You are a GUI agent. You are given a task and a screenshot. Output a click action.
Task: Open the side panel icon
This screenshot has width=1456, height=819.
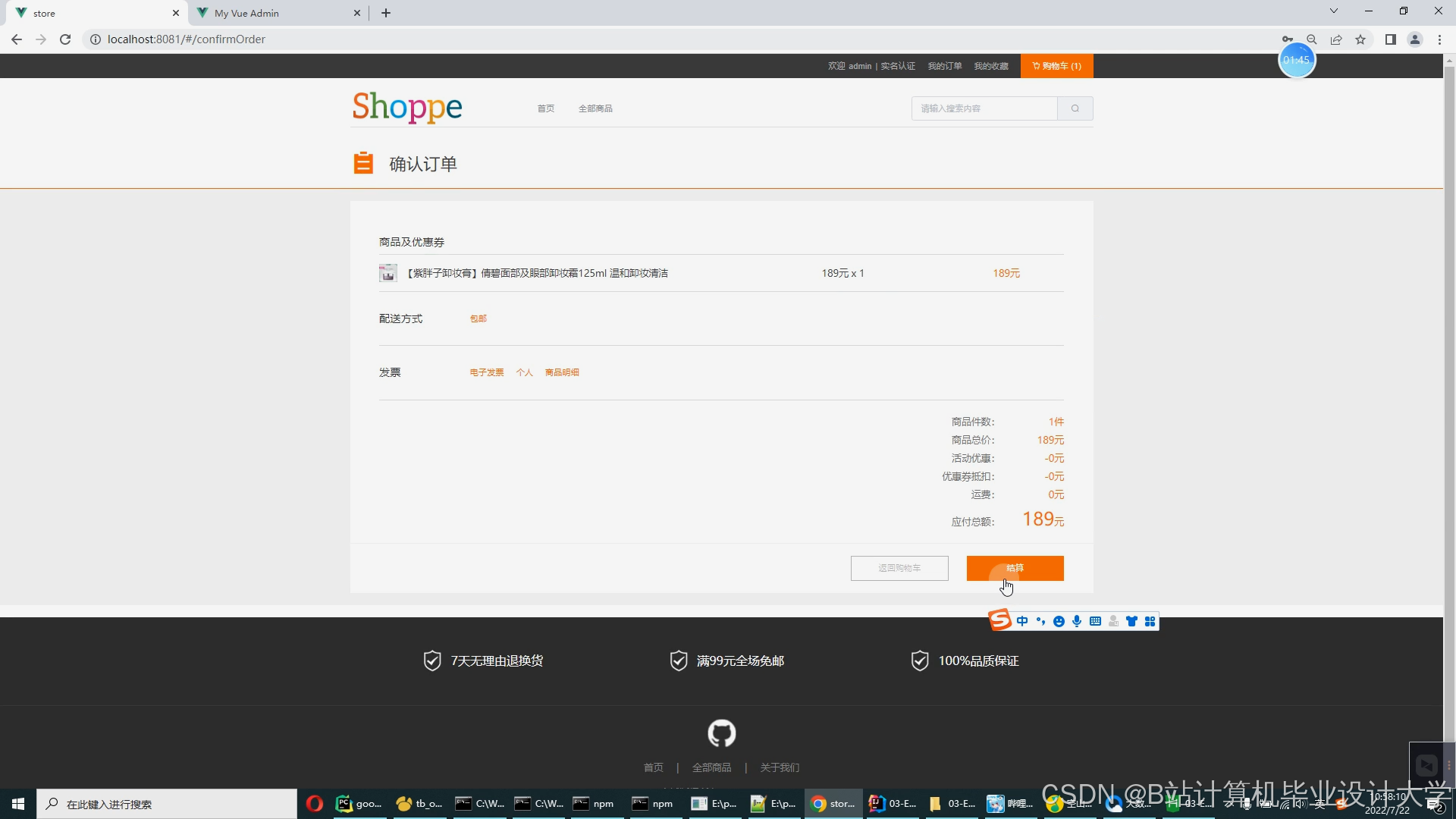click(x=1390, y=39)
